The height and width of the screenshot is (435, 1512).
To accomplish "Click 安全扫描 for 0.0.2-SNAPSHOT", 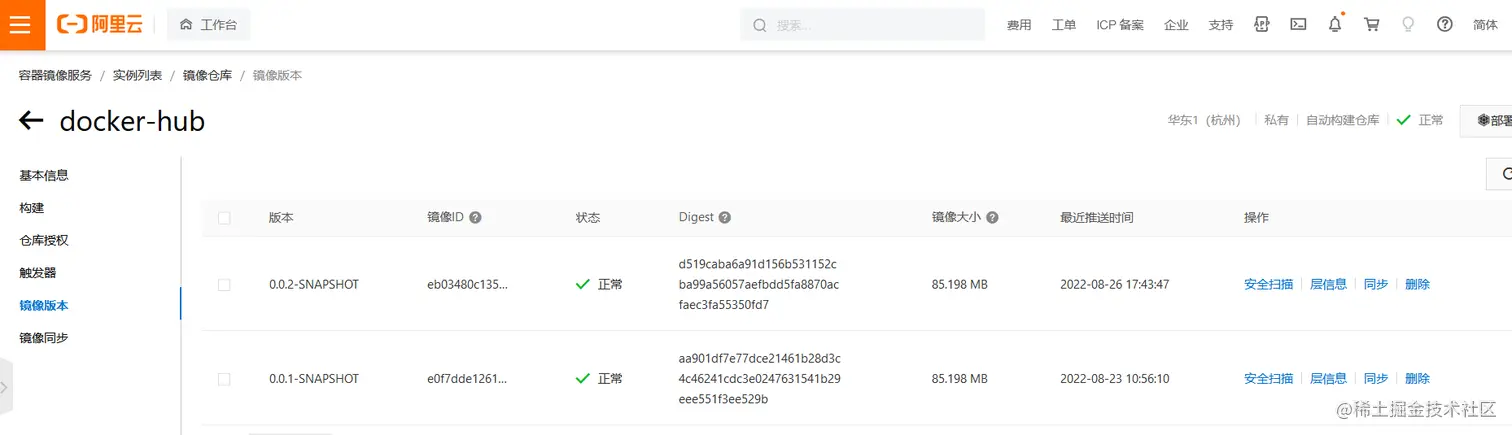I will point(1268,284).
